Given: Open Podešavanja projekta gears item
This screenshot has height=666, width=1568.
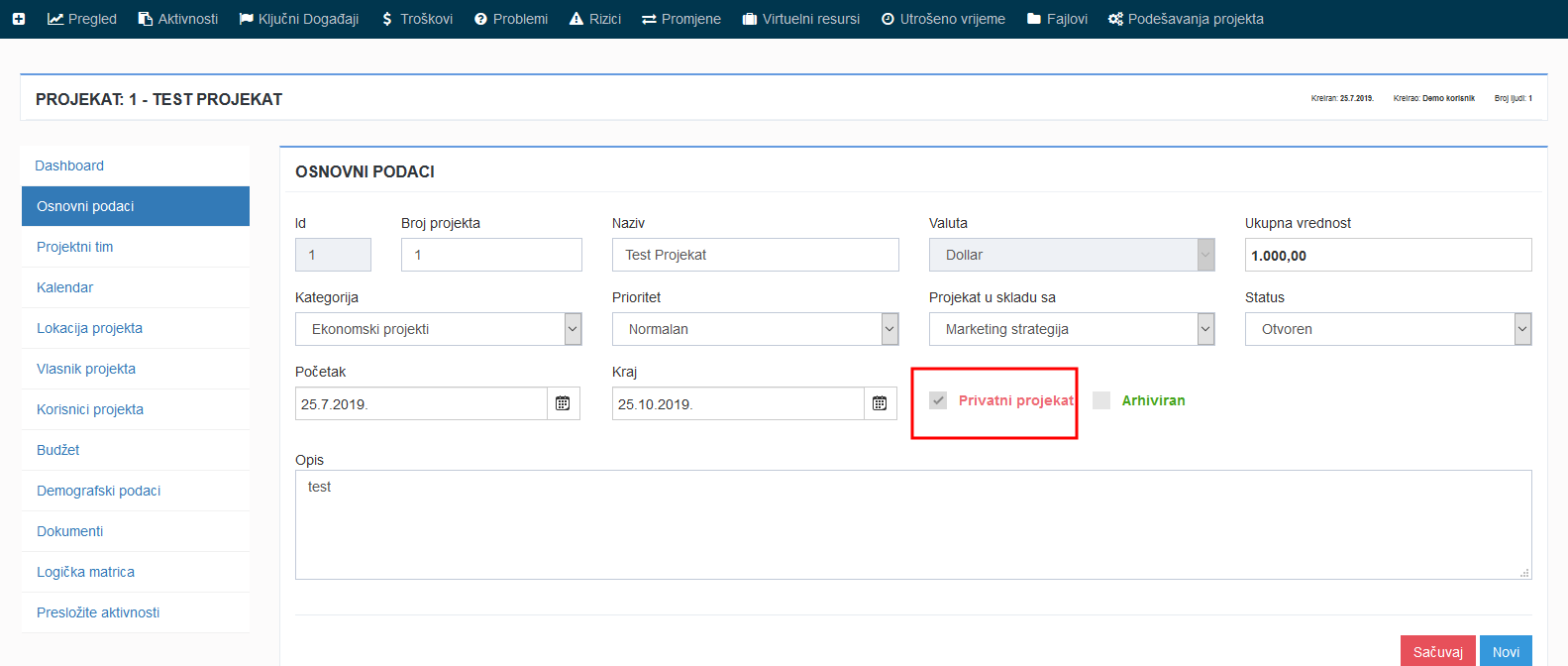Looking at the screenshot, I should pyautogui.click(x=1115, y=19).
